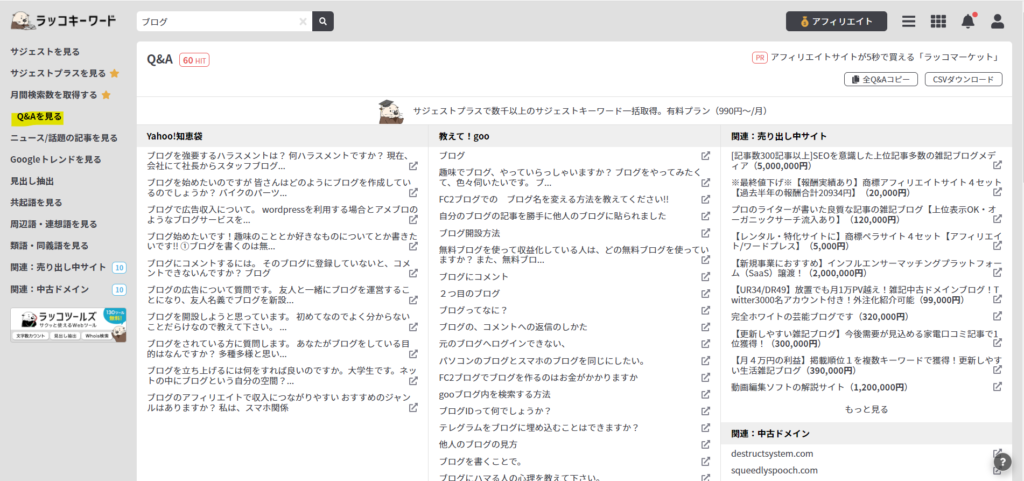The image size is (1024, 481).
Task: Open external link for 'ブログのアフィリエイトで収入' question
Action: [413, 407]
